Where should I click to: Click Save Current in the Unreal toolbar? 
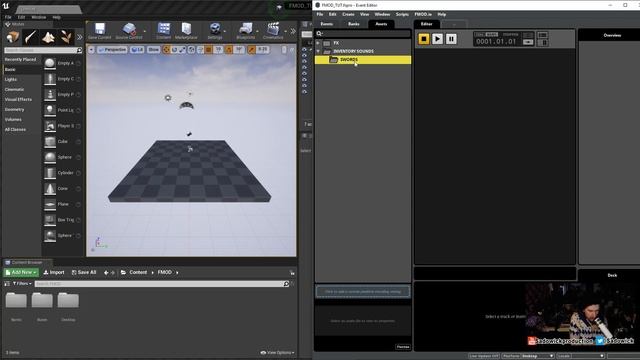(100, 31)
